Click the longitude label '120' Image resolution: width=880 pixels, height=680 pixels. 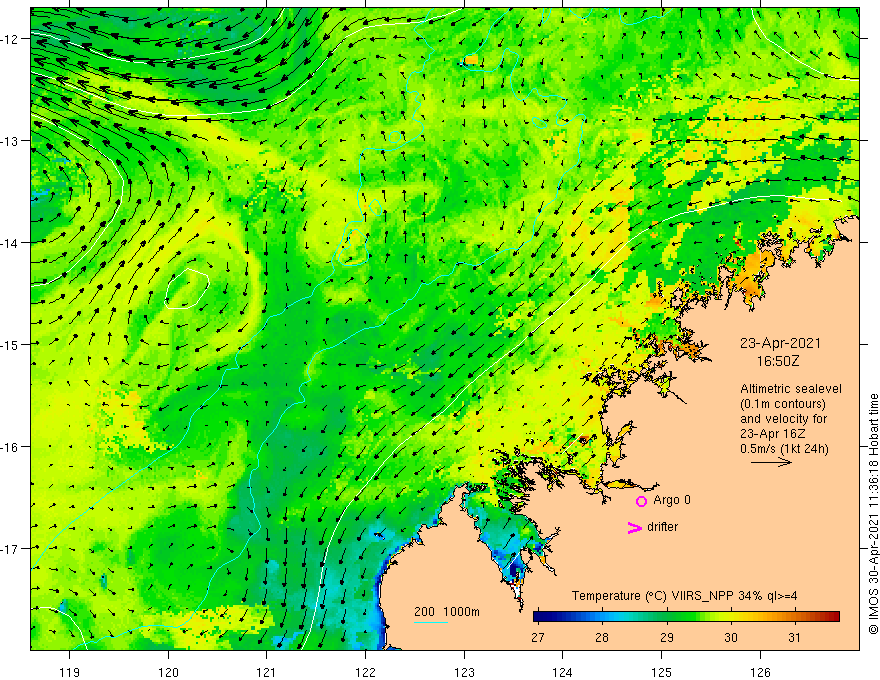168,672
